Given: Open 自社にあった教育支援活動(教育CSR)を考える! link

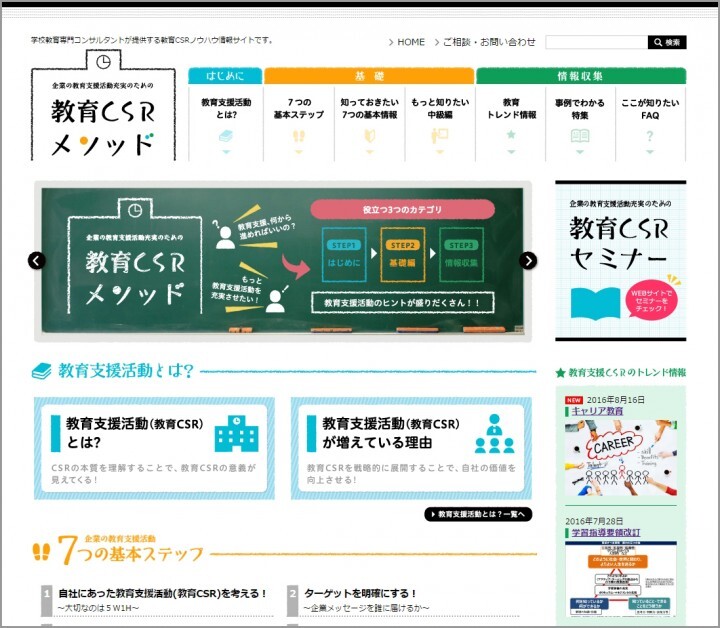Looking at the screenshot, I should click(163, 594).
